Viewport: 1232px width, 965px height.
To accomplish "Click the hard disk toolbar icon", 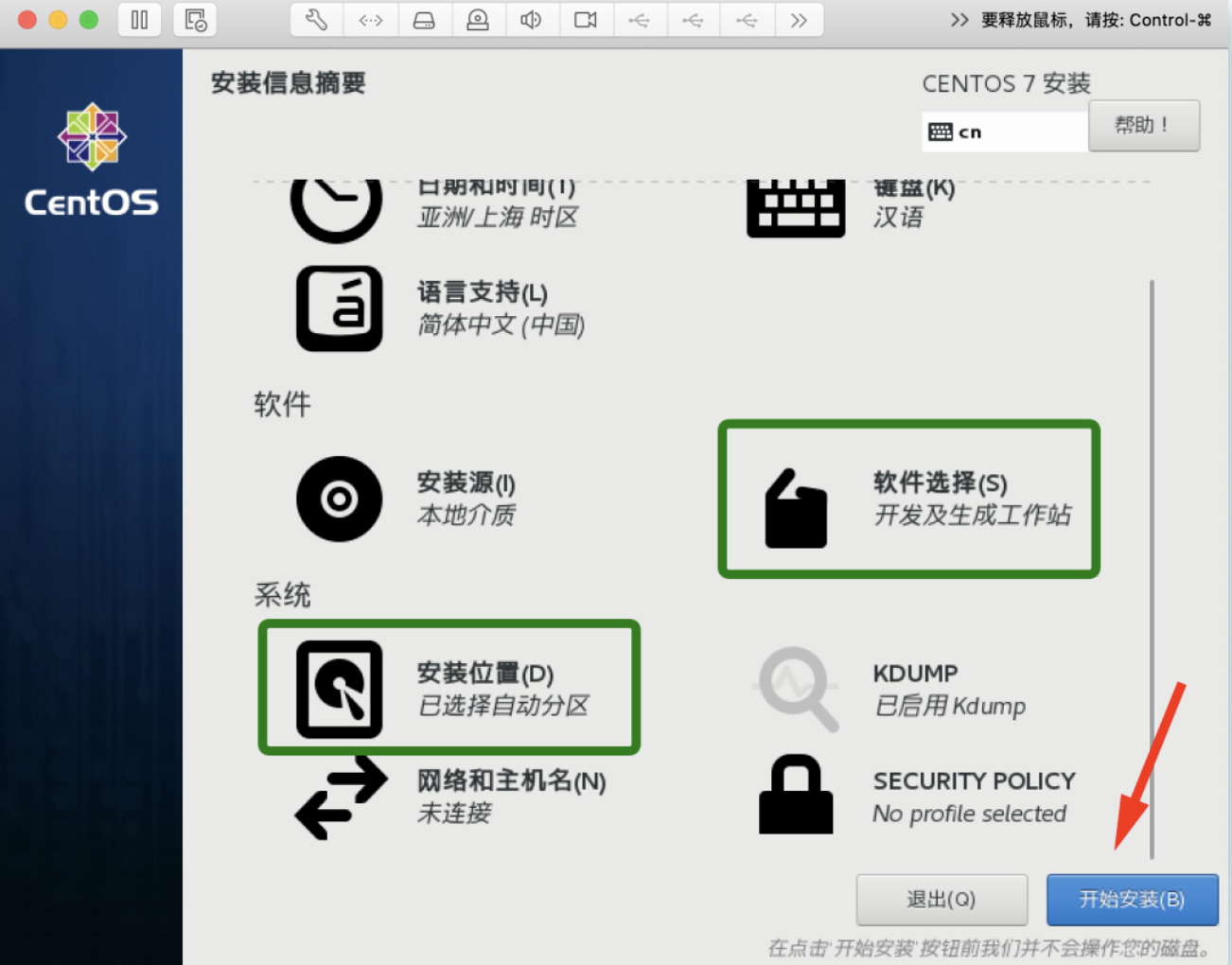I will [x=424, y=20].
